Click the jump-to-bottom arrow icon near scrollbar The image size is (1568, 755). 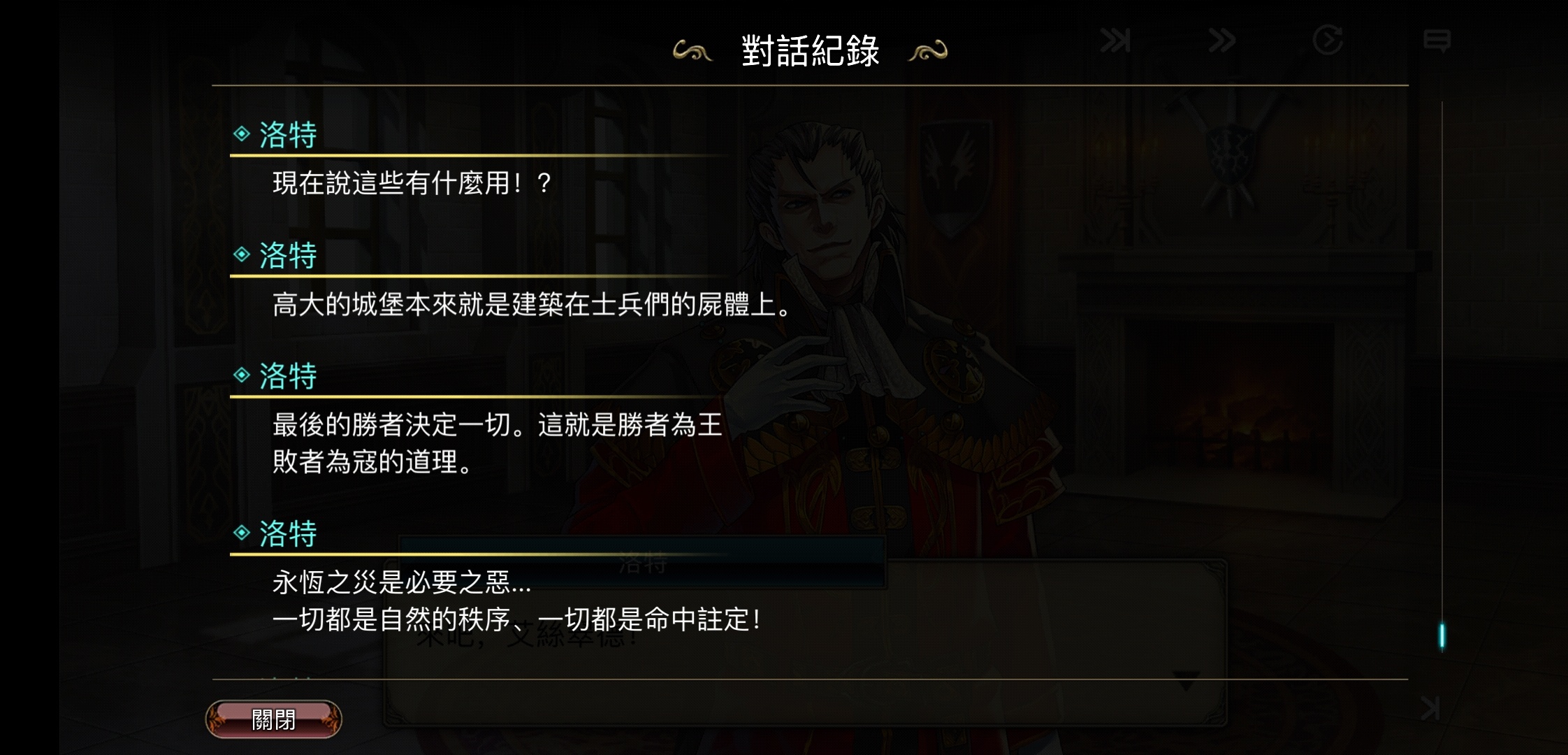(1430, 707)
